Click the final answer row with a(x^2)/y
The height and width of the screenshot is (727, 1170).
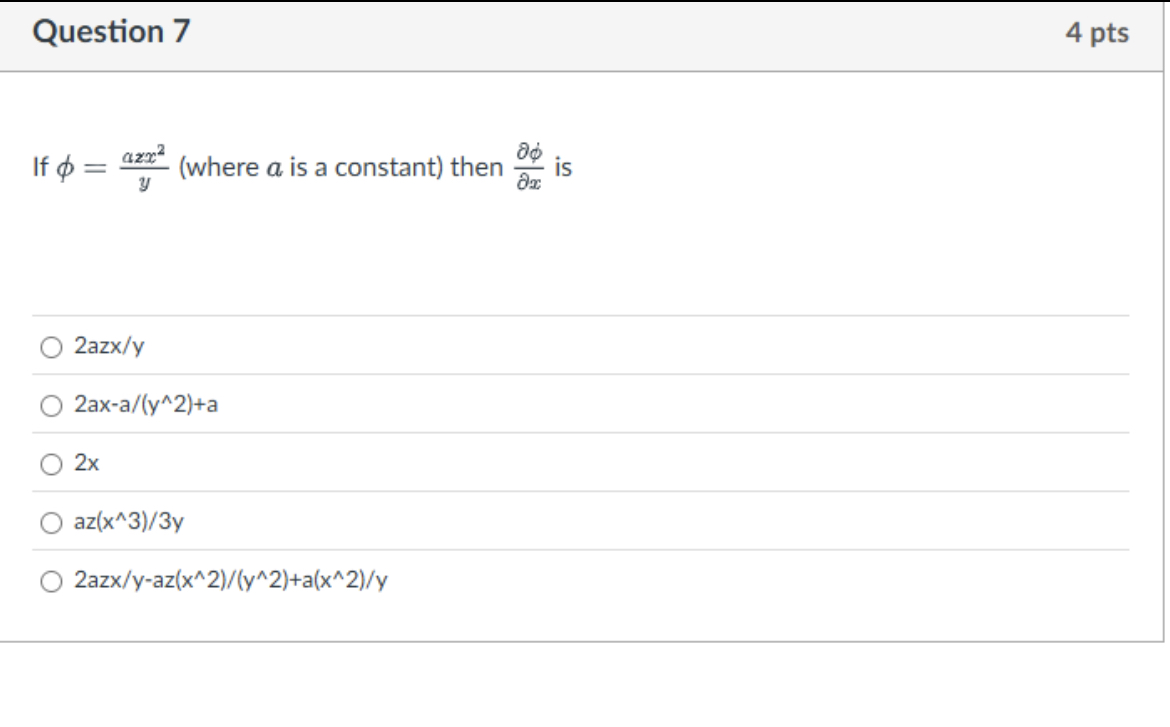[x=230, y=578]
